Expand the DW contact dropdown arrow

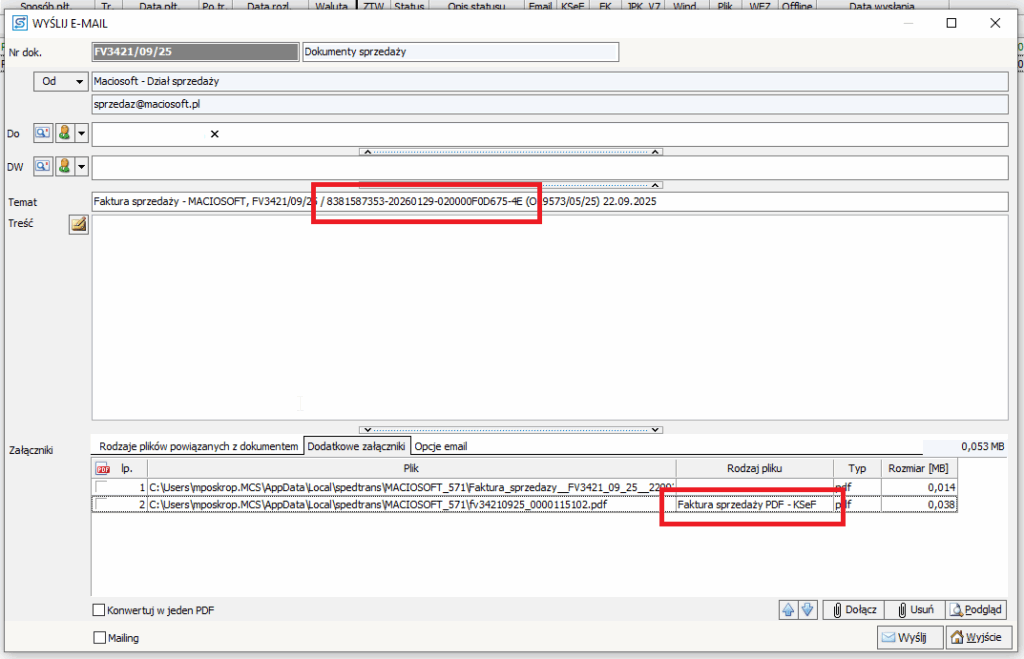pyautogui.click(x=82, y=167)
